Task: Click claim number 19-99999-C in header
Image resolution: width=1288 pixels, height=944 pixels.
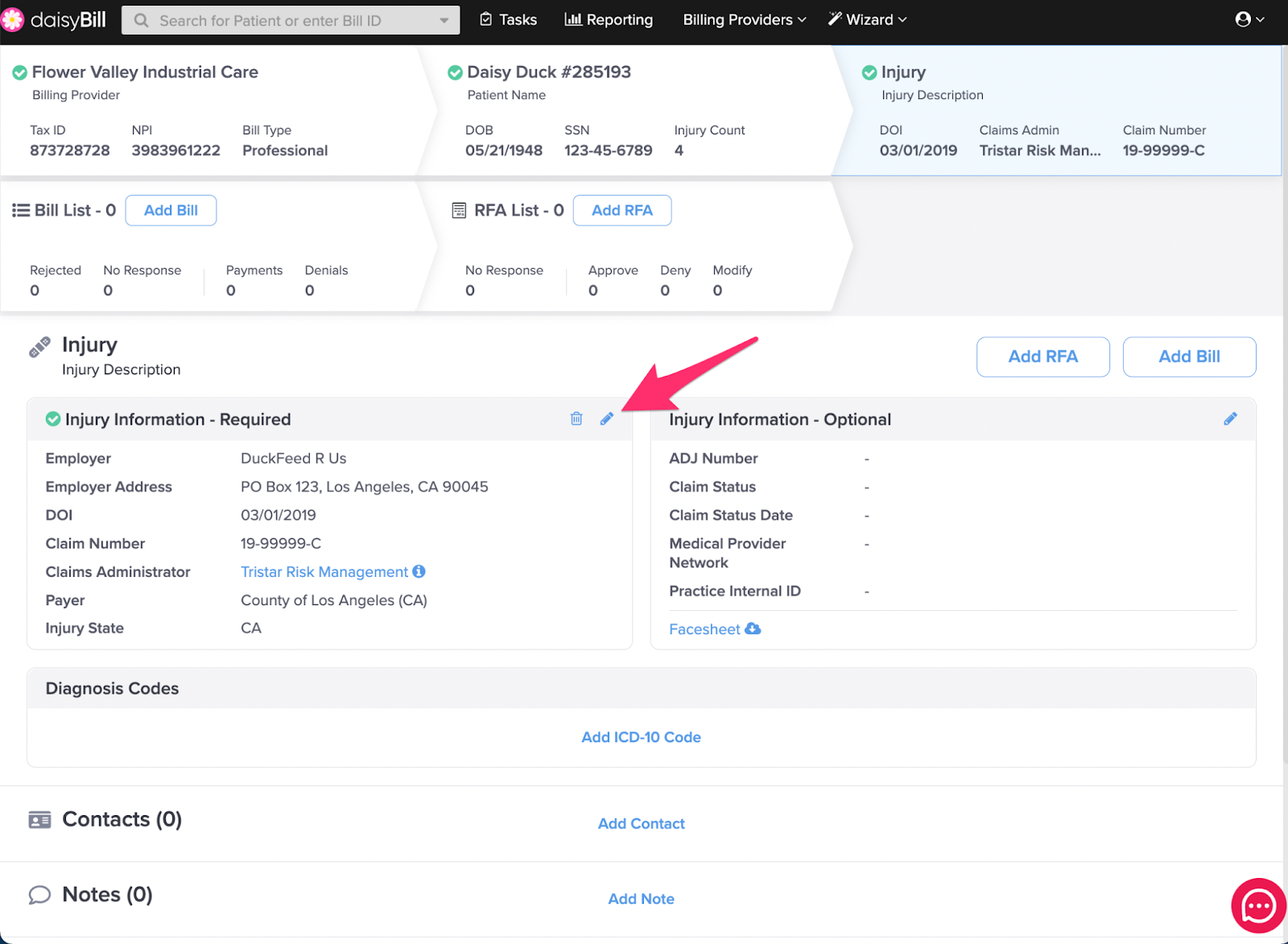Action: [1164, 150]
